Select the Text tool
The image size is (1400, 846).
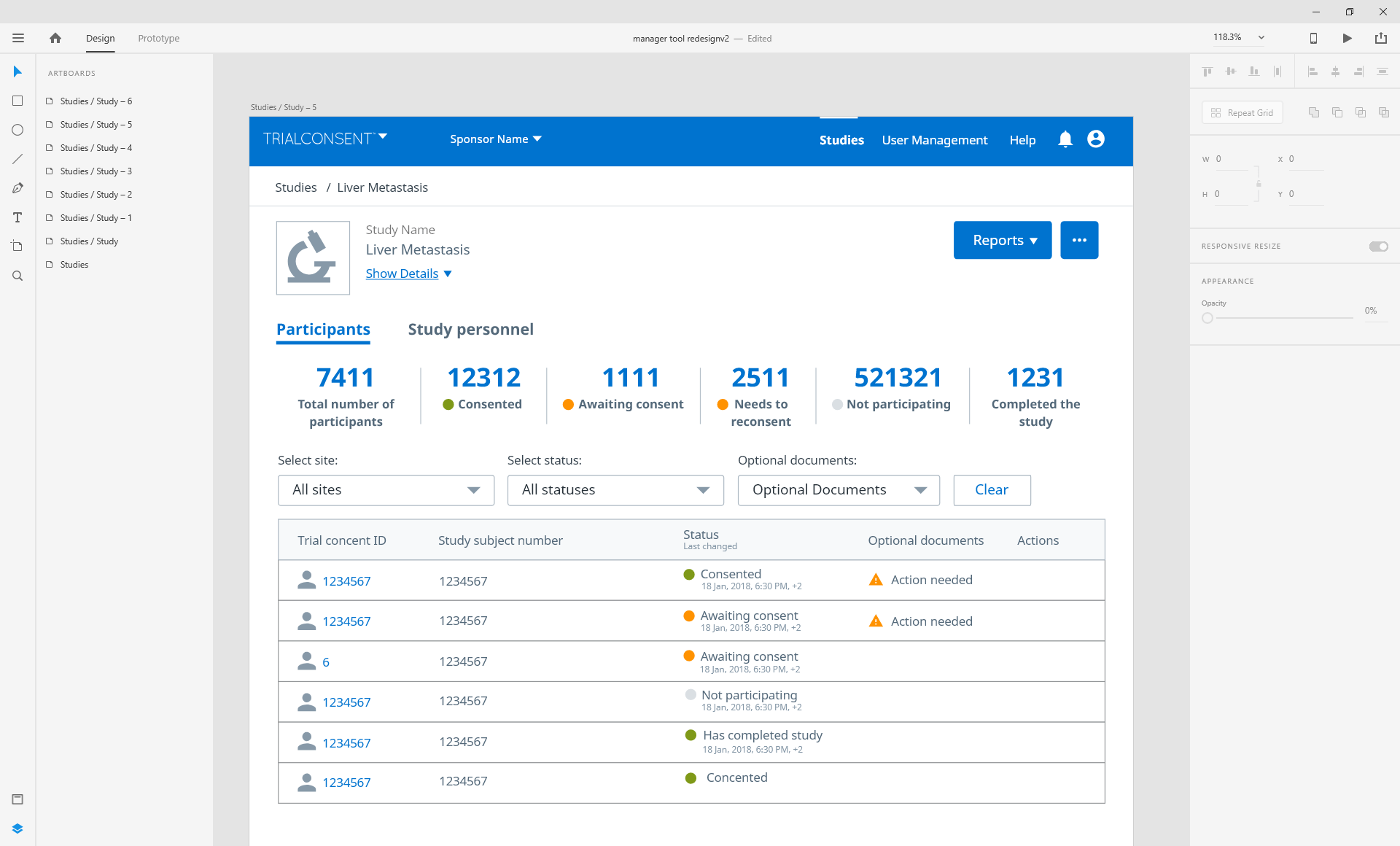coord(17,217)
